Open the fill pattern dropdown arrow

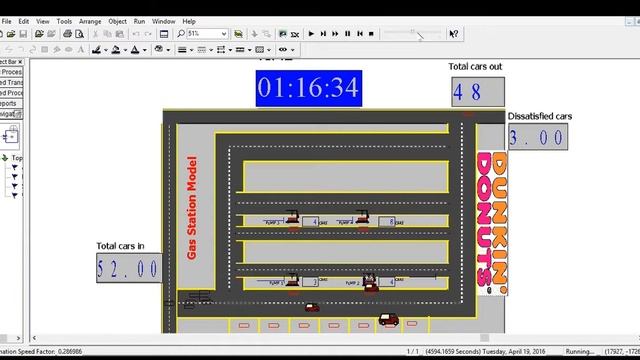[x=269, y=50]
